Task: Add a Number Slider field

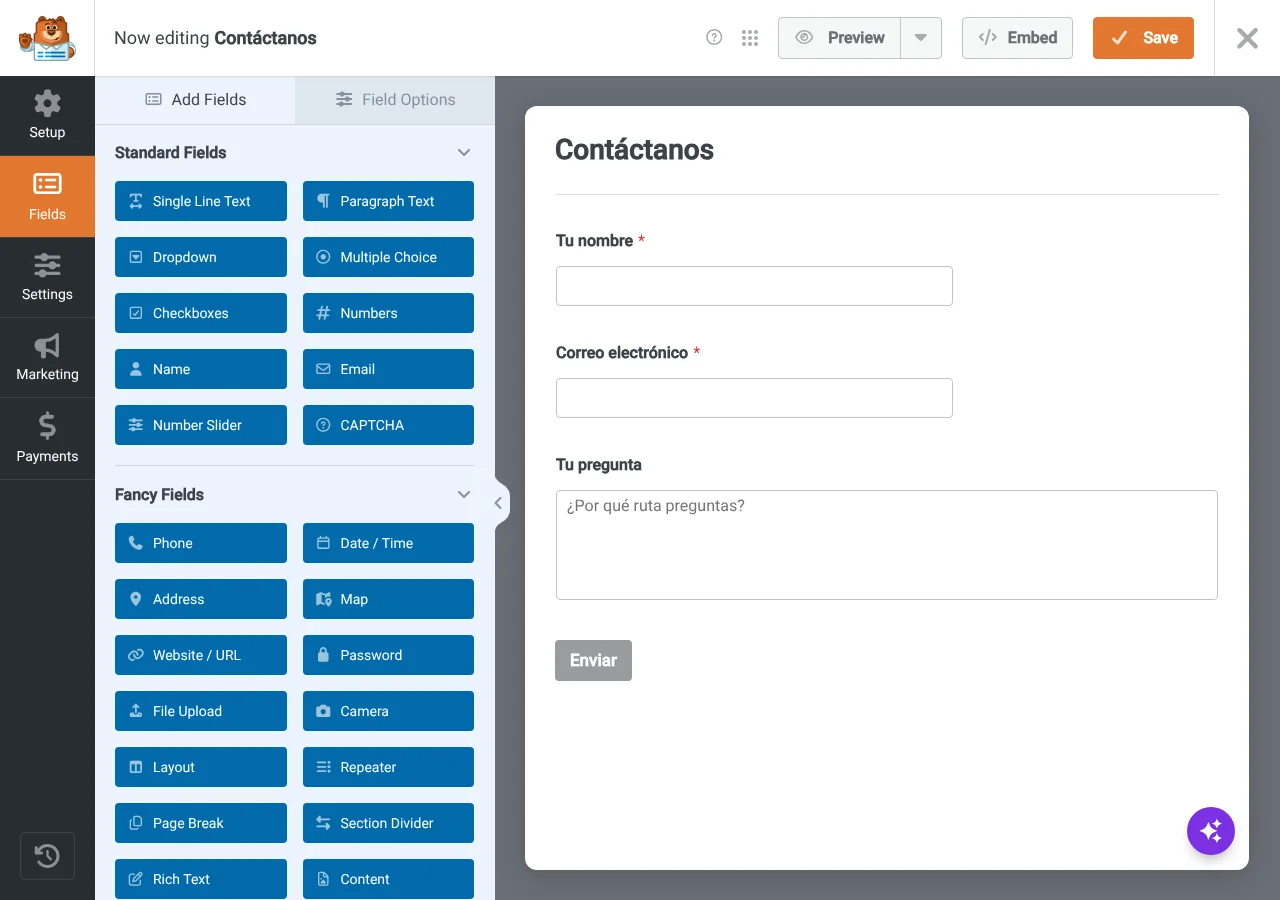Action: click(x=201, y=425)
